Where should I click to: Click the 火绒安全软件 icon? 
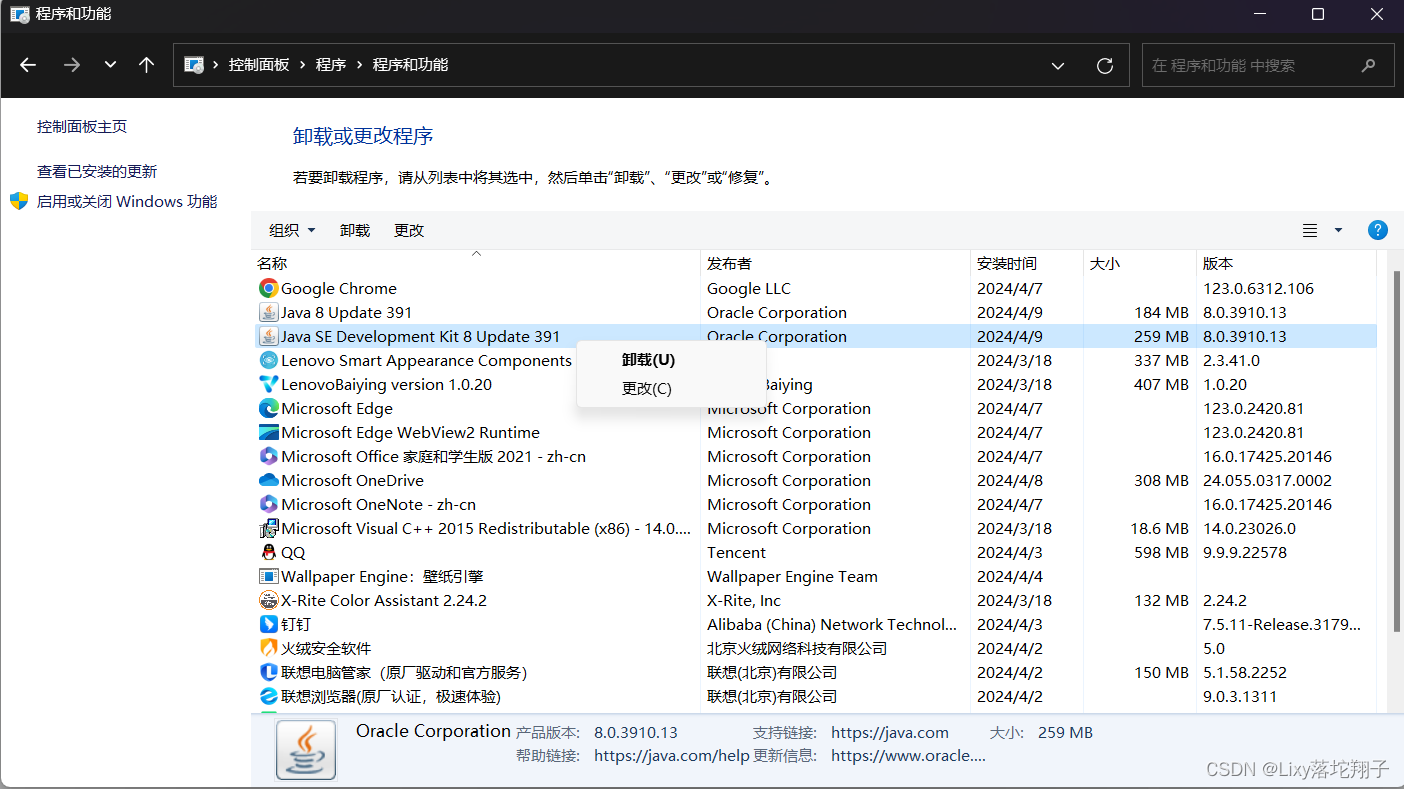click(268, 648)
